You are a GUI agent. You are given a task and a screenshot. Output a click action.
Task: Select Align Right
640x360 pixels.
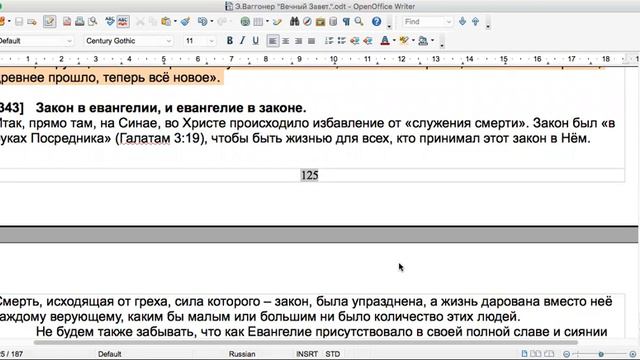(299, 41)
